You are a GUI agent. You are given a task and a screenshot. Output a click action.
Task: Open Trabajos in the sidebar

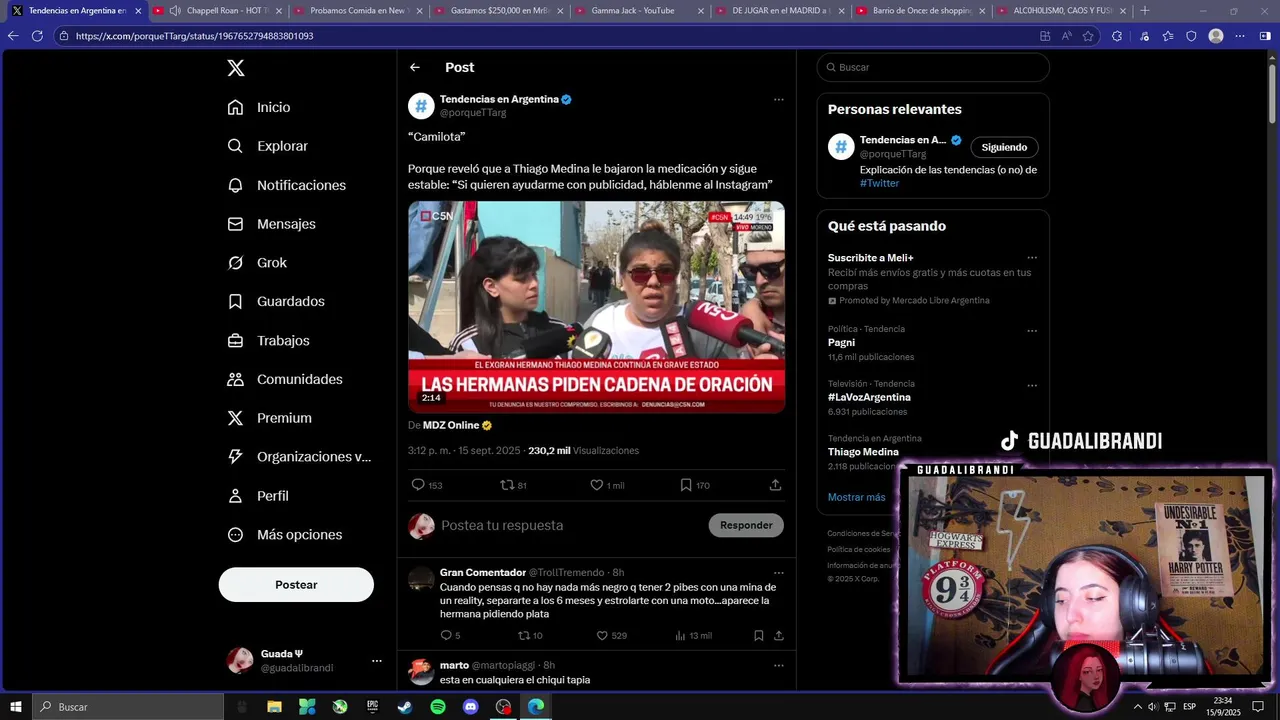268,340
